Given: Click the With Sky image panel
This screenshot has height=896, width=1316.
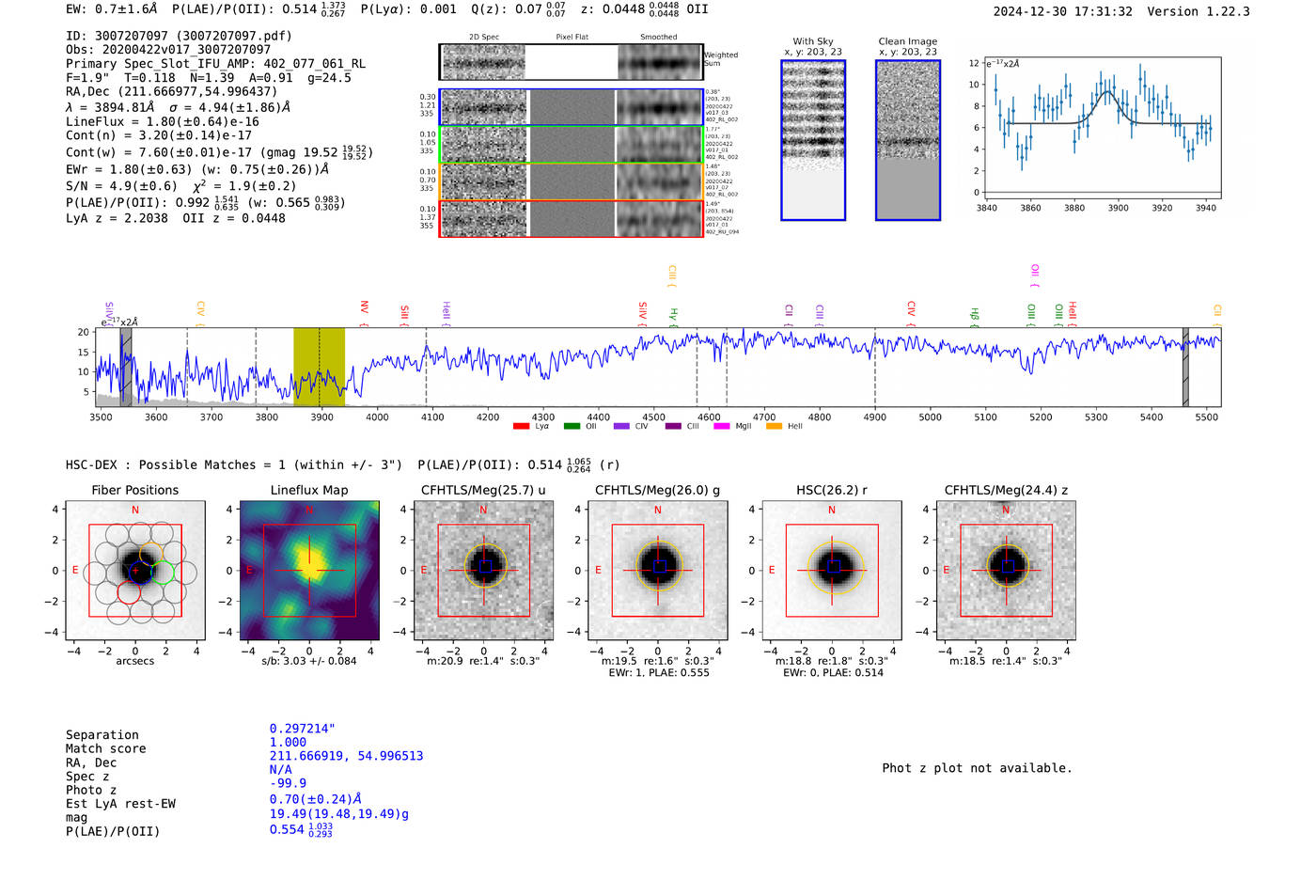Looking at the screenshot, I should pyautogui.click(x=813, y=140).
